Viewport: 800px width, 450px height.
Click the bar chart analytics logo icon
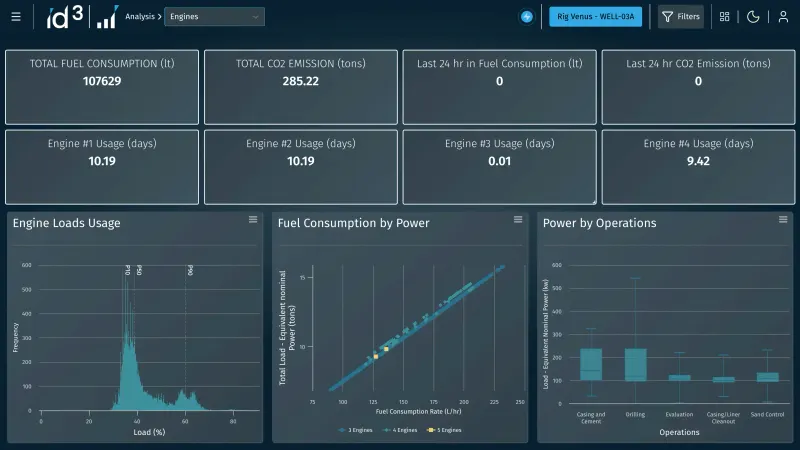[x=108, y=17]
